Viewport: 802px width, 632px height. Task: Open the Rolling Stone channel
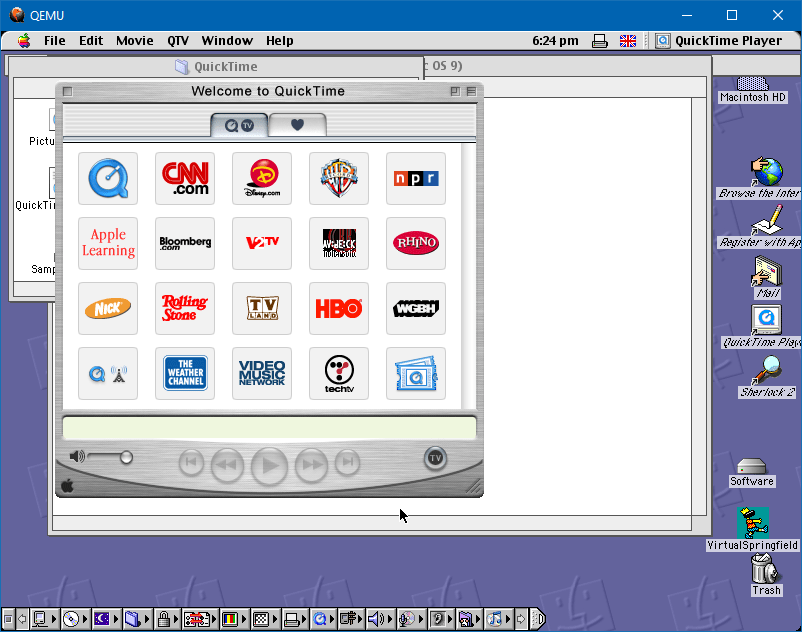point(185,308)
